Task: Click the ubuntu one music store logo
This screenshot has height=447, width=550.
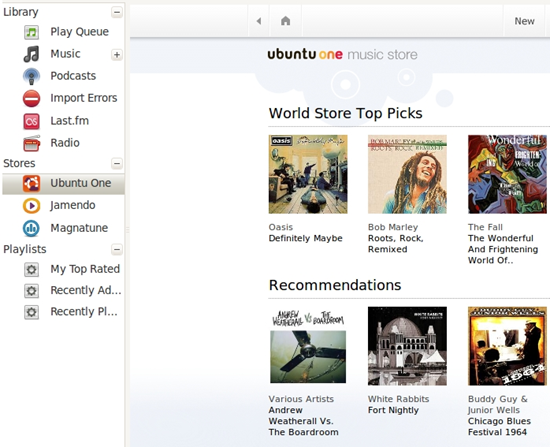Action: point(343,54)
